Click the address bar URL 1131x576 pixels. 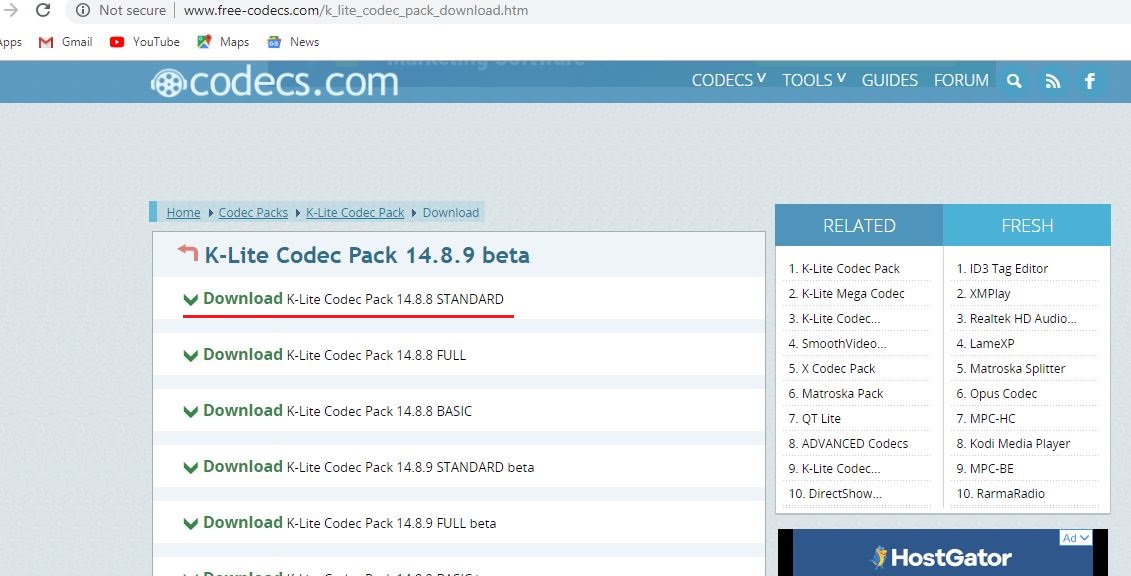356,11
